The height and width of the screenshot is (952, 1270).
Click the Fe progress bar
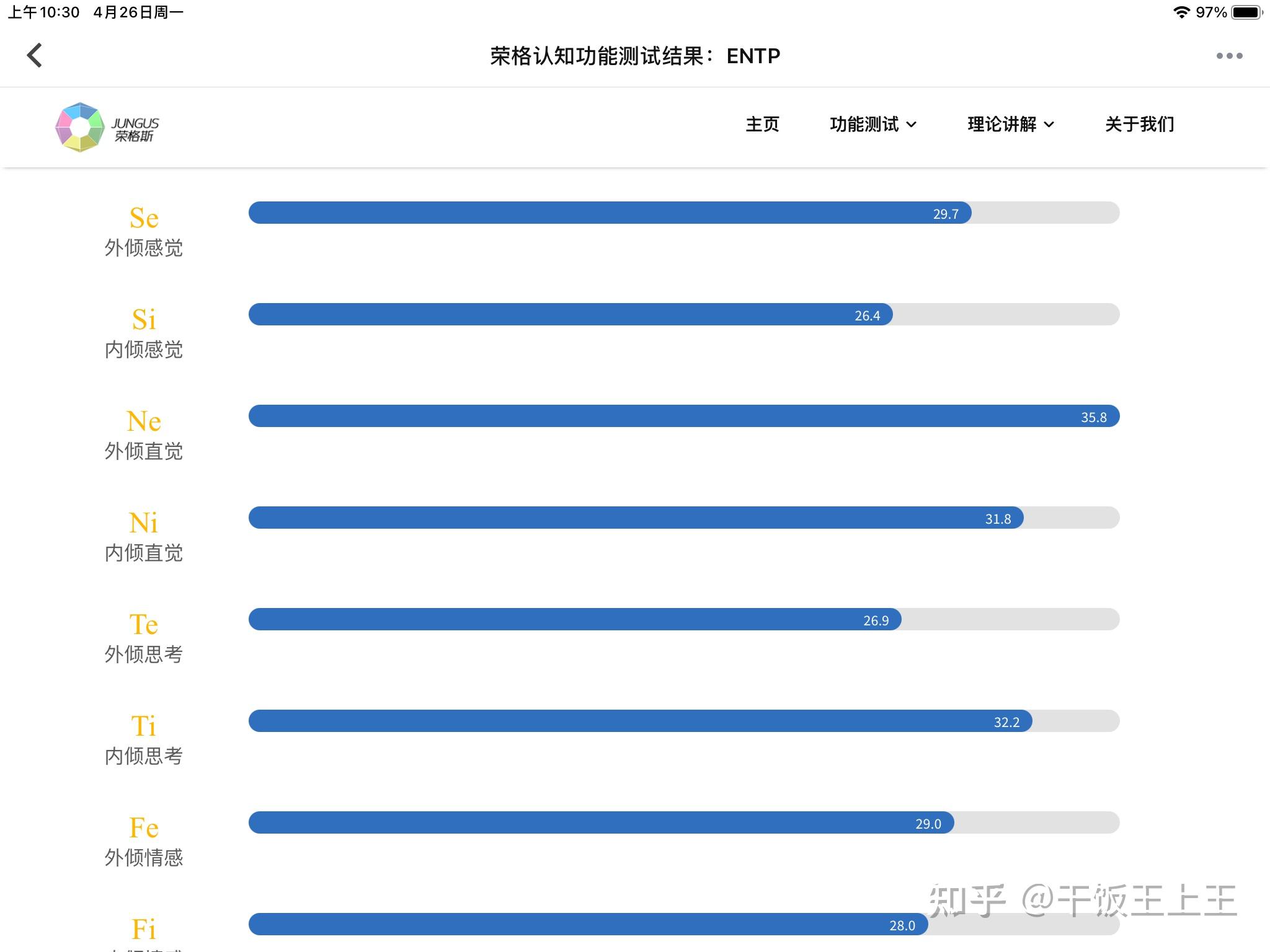point(684,822)
